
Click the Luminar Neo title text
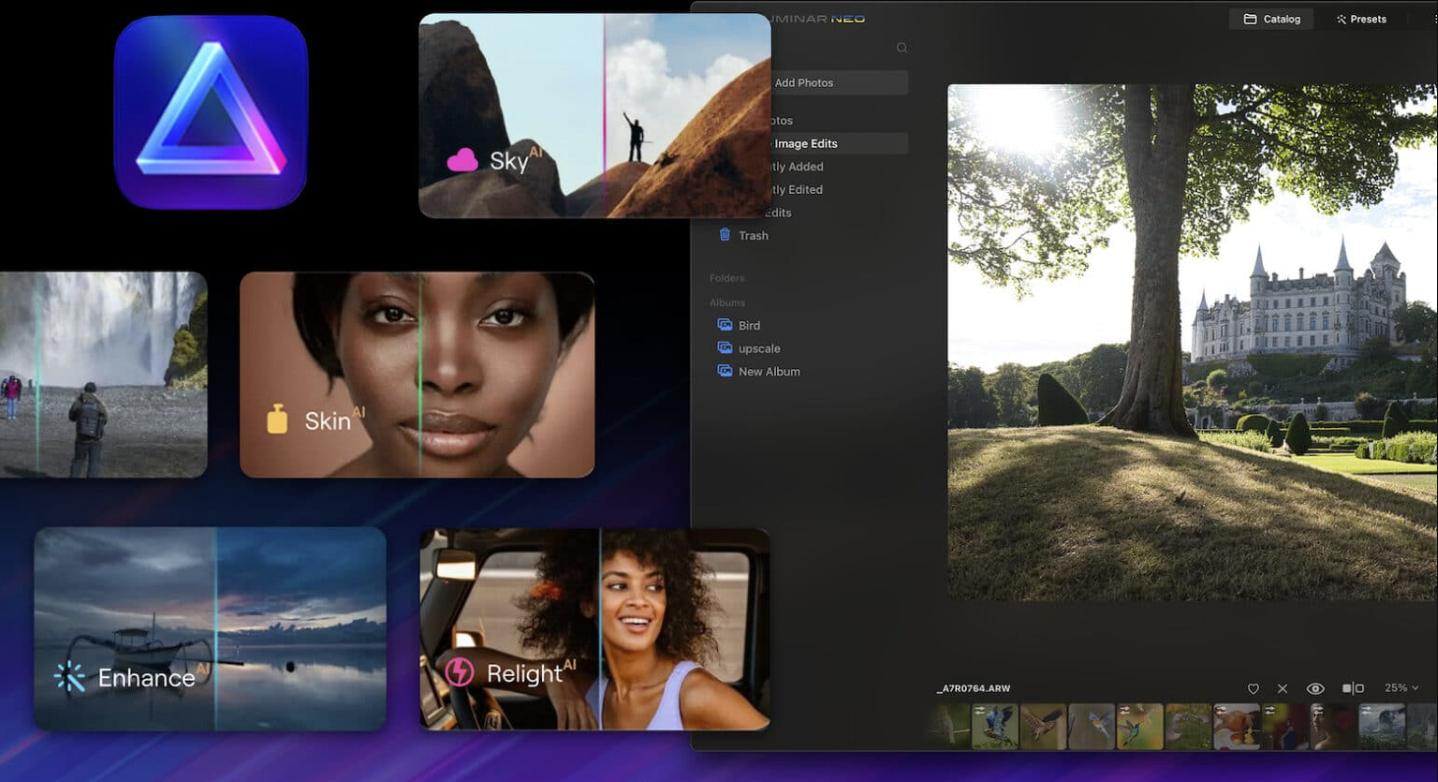pos(818,19)
